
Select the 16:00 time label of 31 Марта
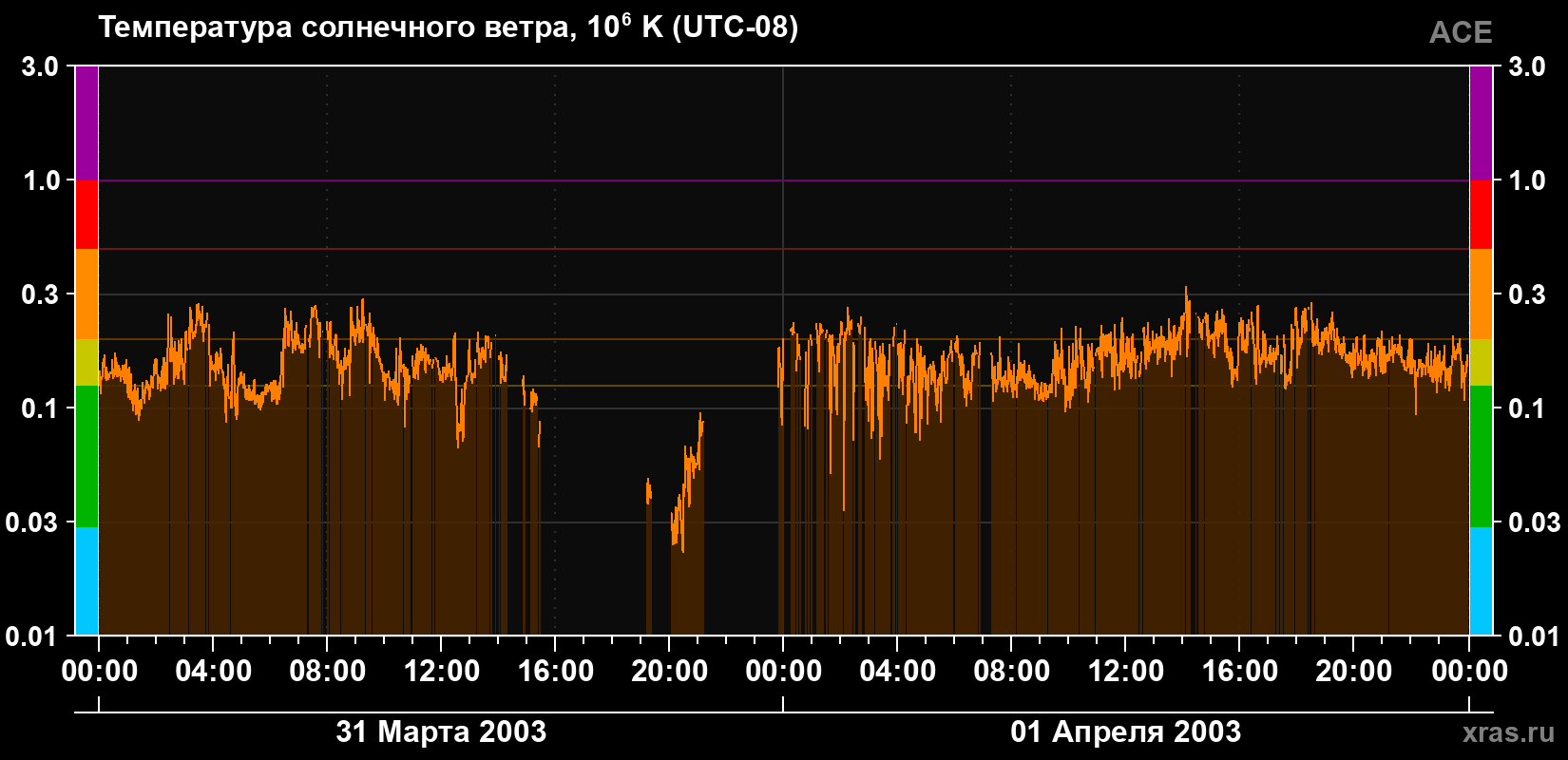[x=555, y=672]
